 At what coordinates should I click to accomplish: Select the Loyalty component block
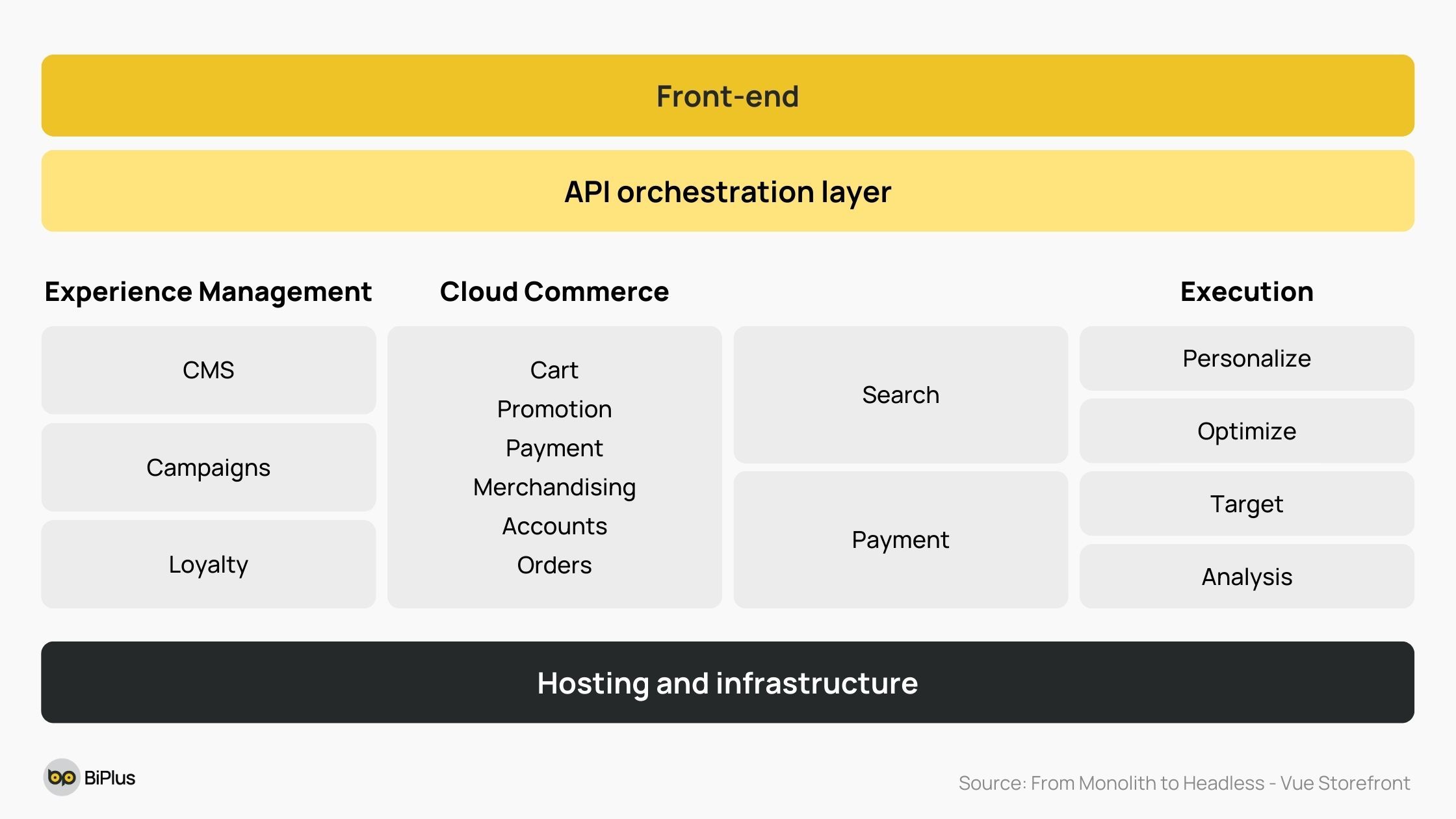(208, 563)
